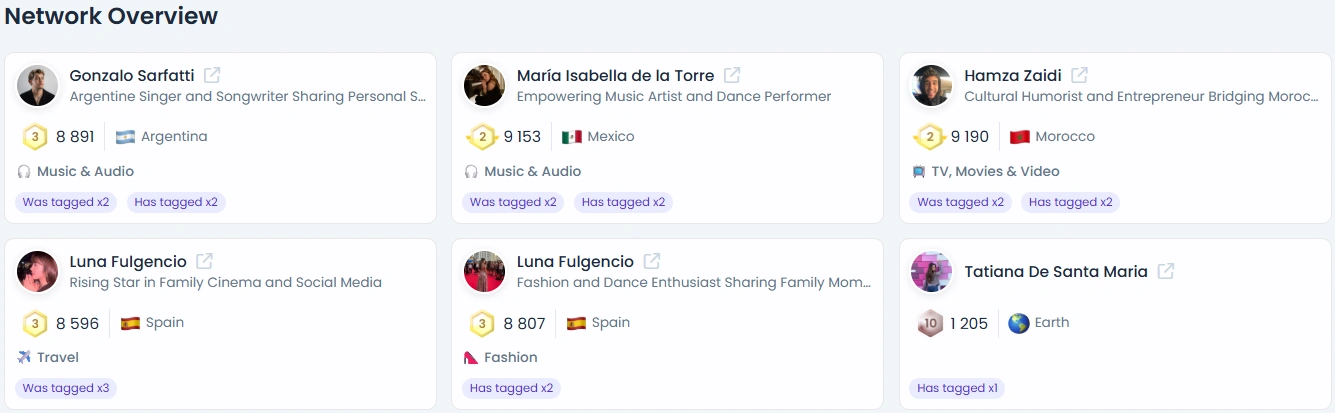Open external link icon beside Gonzalo Sarfatti
This screenshot has height=413, width=1335.
click(x=212, y=75)
